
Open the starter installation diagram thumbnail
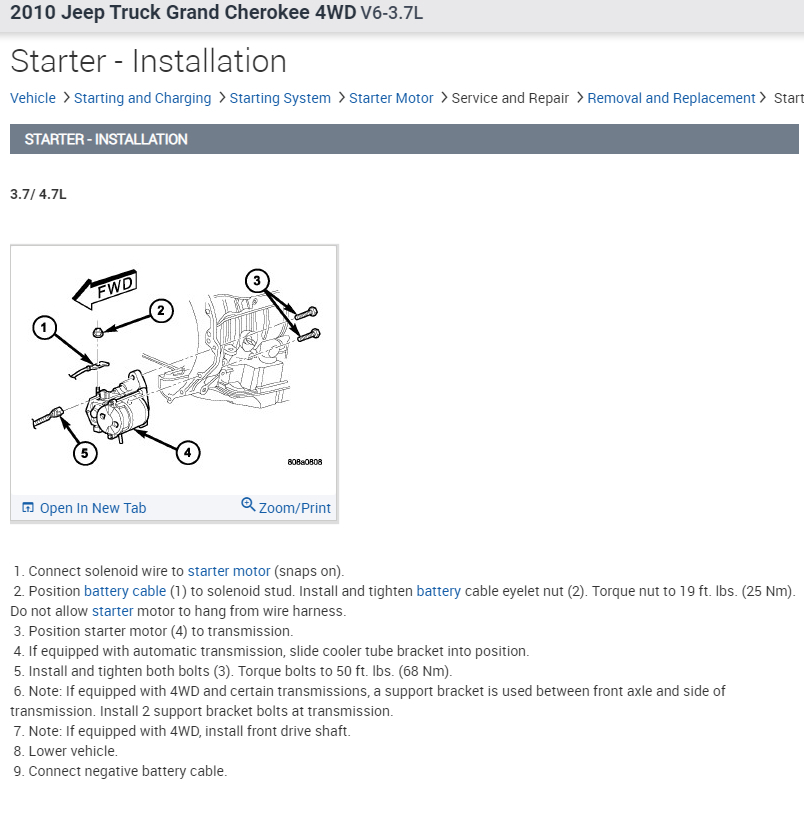coord(174,371)
